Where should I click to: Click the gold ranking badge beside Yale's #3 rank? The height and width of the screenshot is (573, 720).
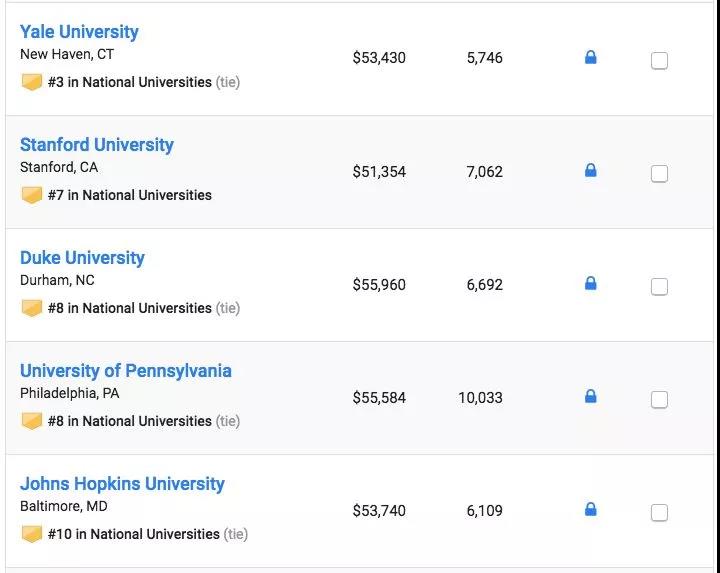32,82
